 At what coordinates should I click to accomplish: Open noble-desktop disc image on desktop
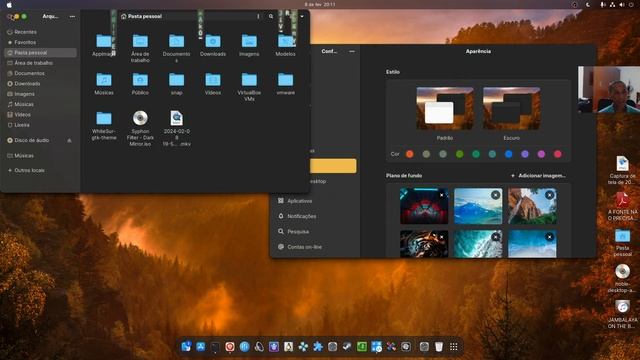point(622,271)
